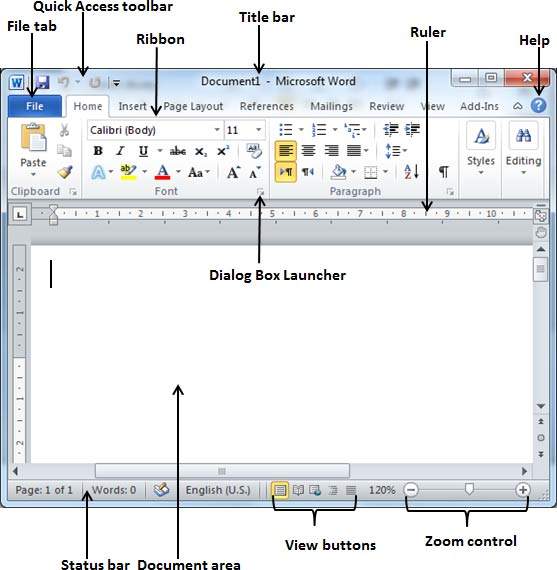
Task: Toggle Bold formatting
Action: coord(98,151)
